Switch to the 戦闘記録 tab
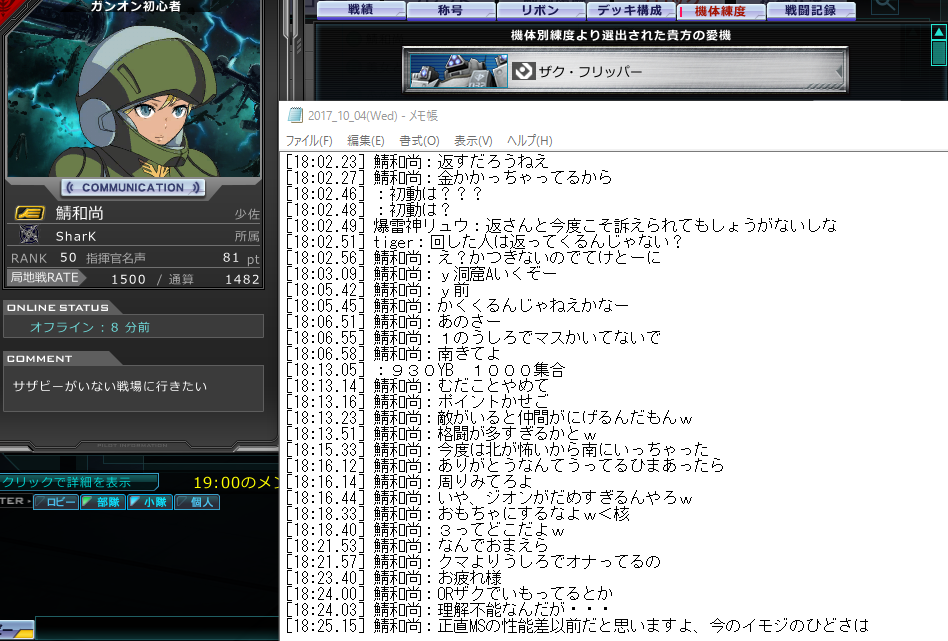948x641 pixels. pyautogui.click(x=812, y=11)
